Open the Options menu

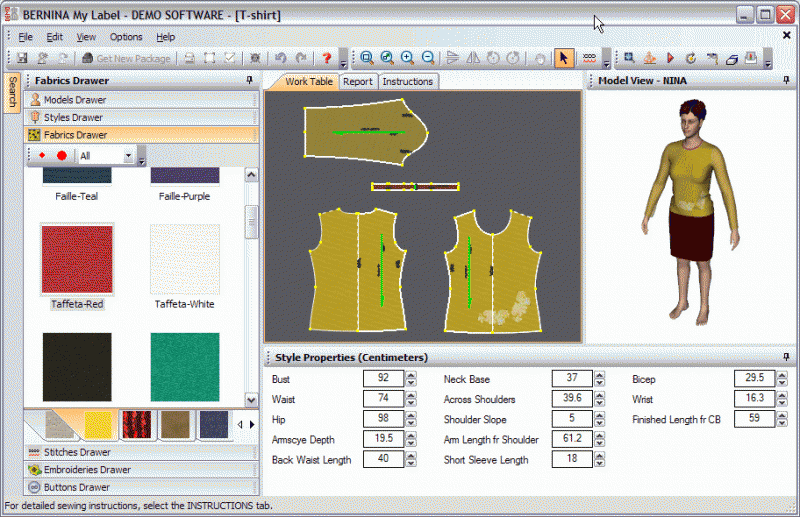tap(126, 37)
